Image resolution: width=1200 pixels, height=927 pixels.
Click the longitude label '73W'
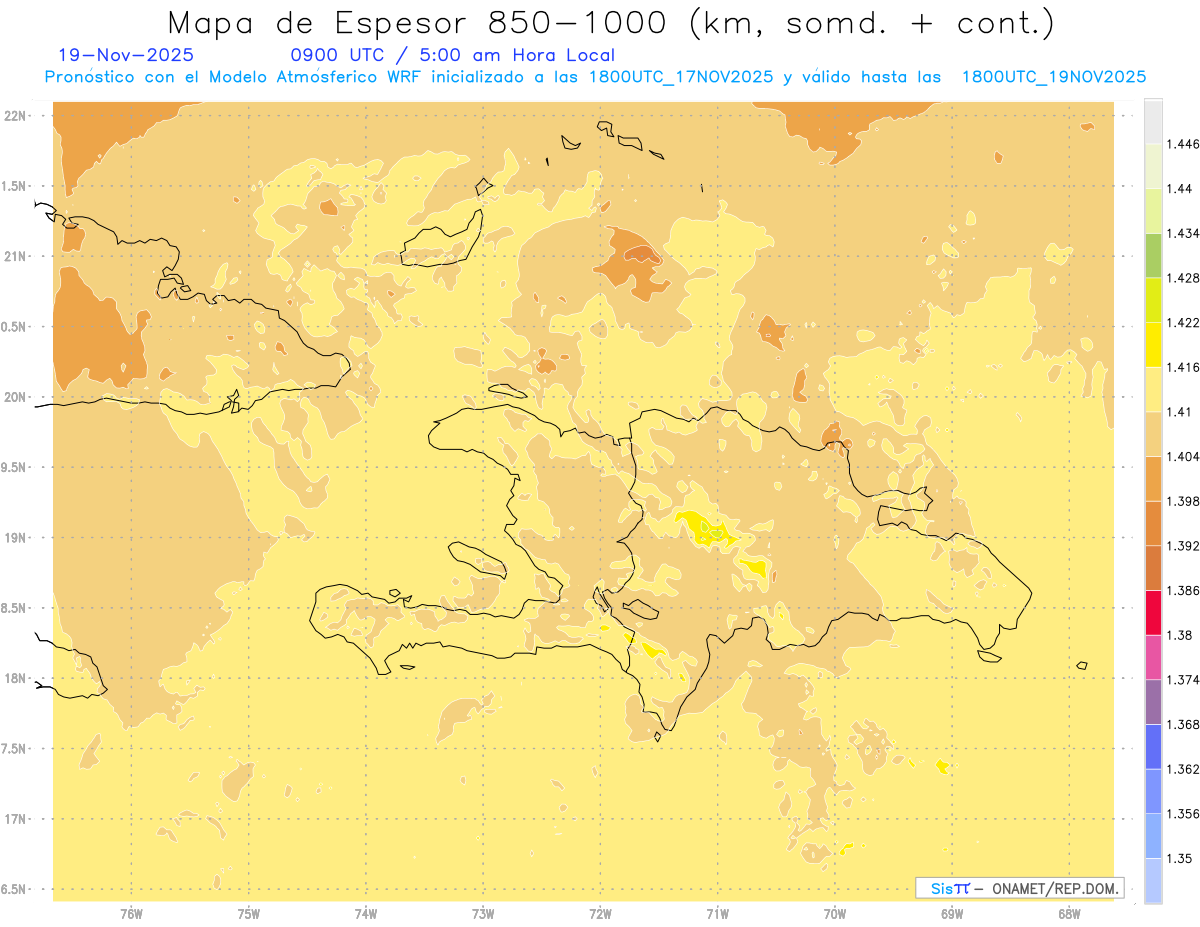point(483,913)
